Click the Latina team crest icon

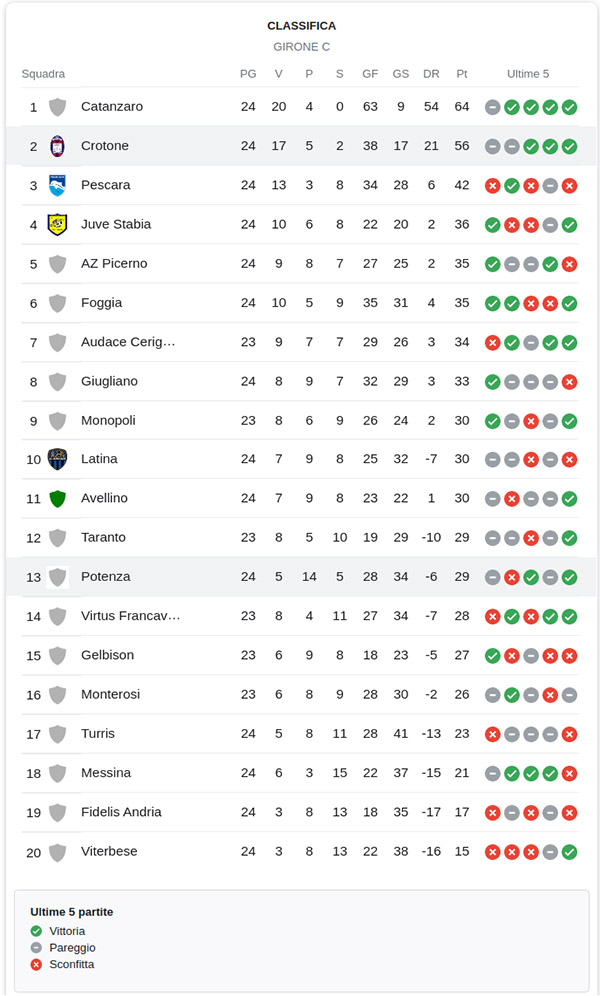coord(57,459)
